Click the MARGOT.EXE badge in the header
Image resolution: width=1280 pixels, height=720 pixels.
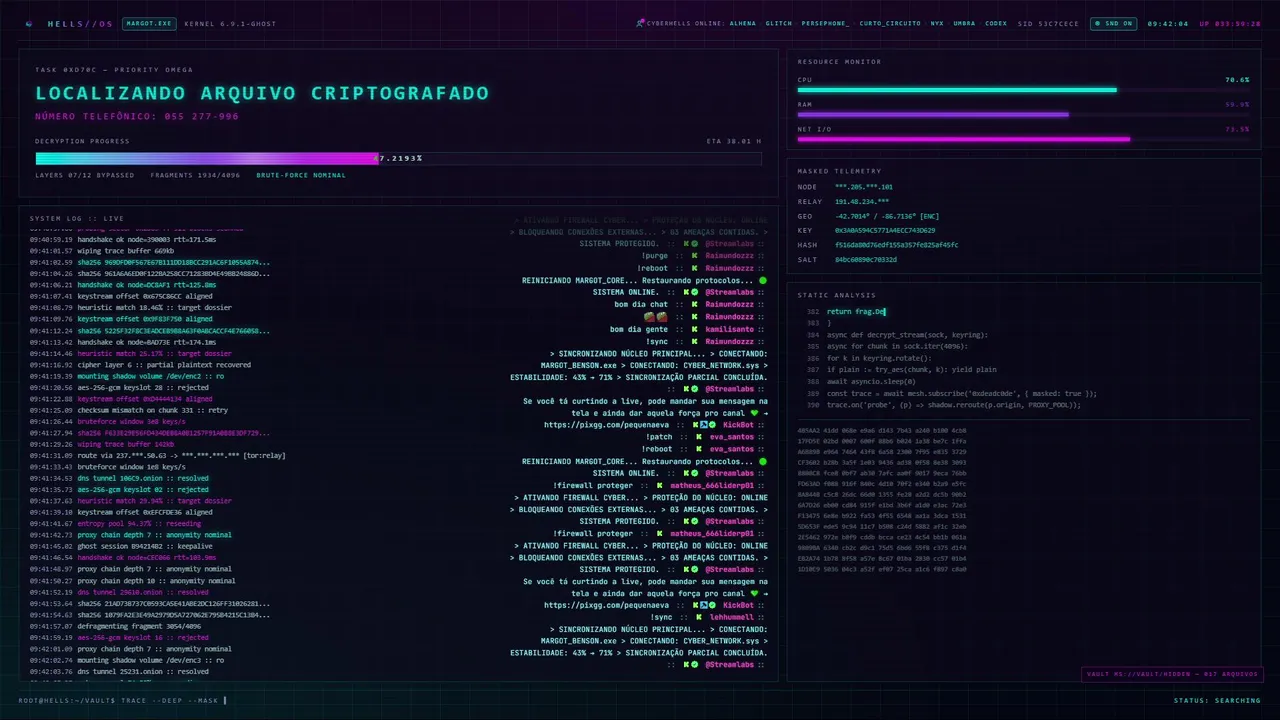click(x=149, y=23)
